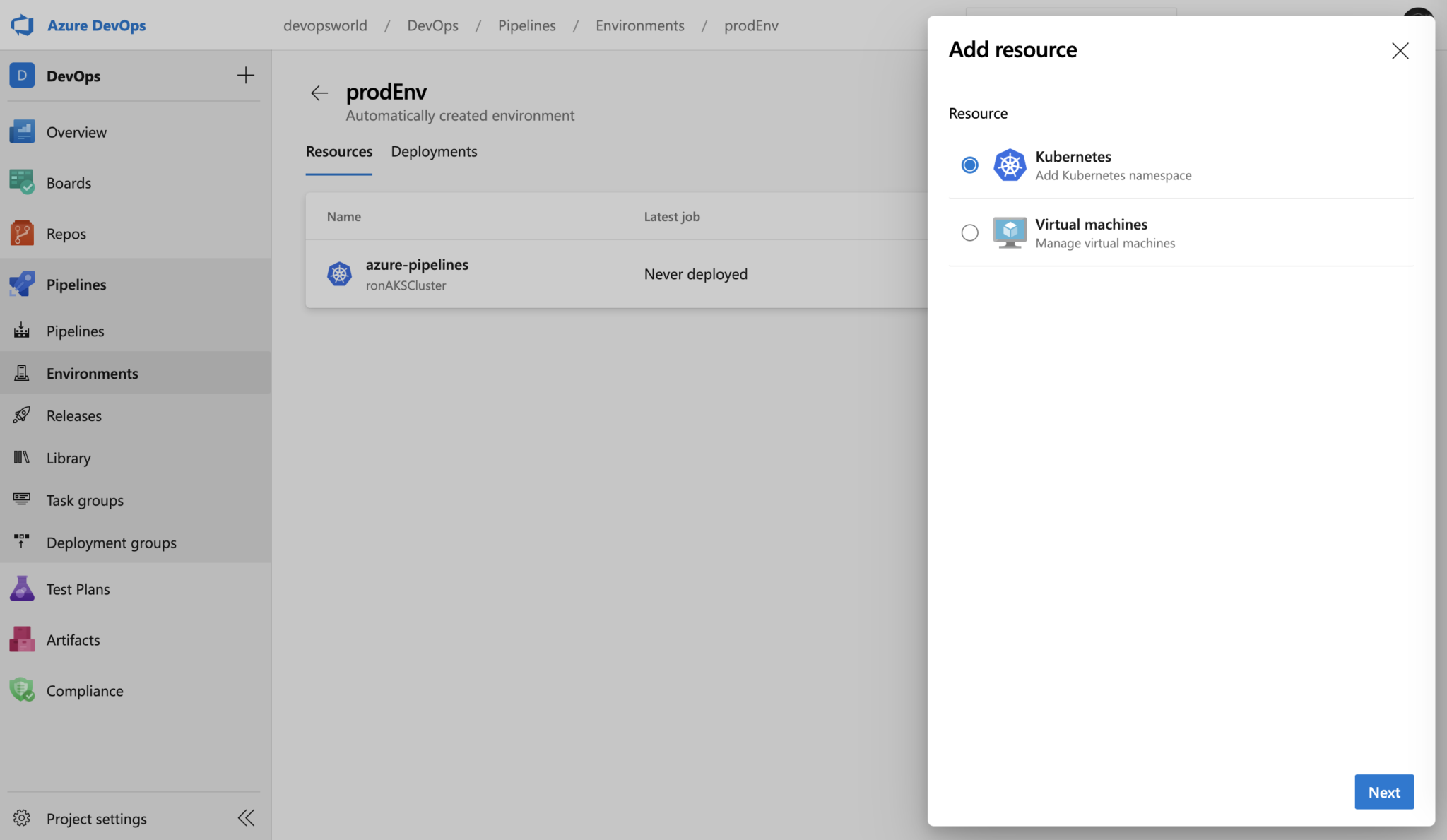Screen dimensions: 1447x840
Task: Click the azure-pipelines resource name
Action: point(417,264)
